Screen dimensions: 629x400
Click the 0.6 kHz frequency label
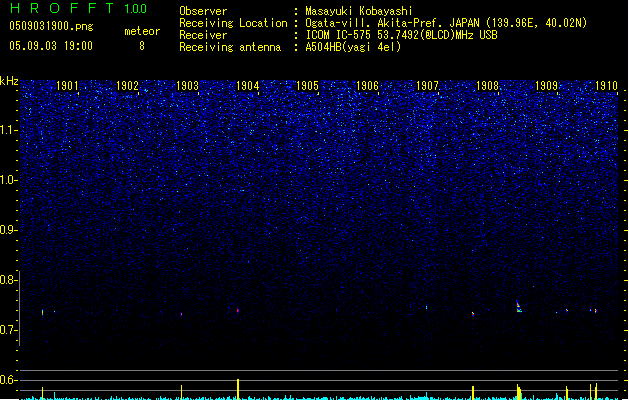[x=9, y=380]
